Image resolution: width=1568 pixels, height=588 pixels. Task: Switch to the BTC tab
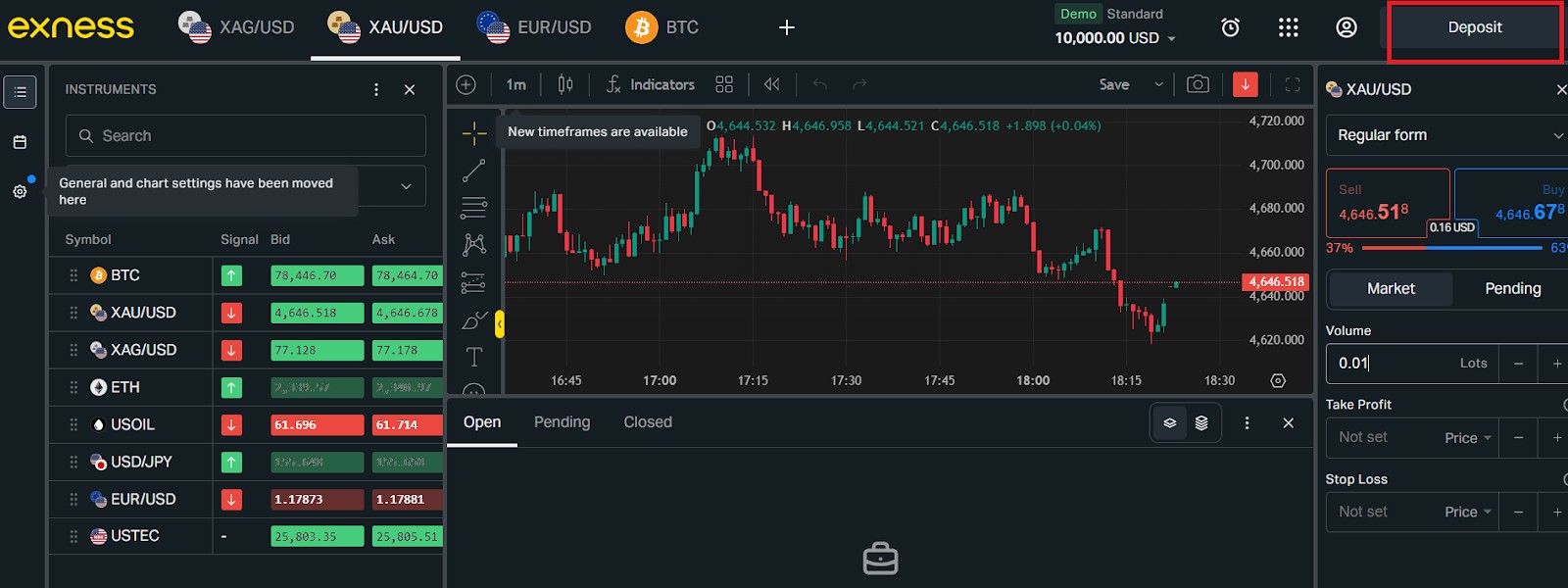click(x=662, y=27)
